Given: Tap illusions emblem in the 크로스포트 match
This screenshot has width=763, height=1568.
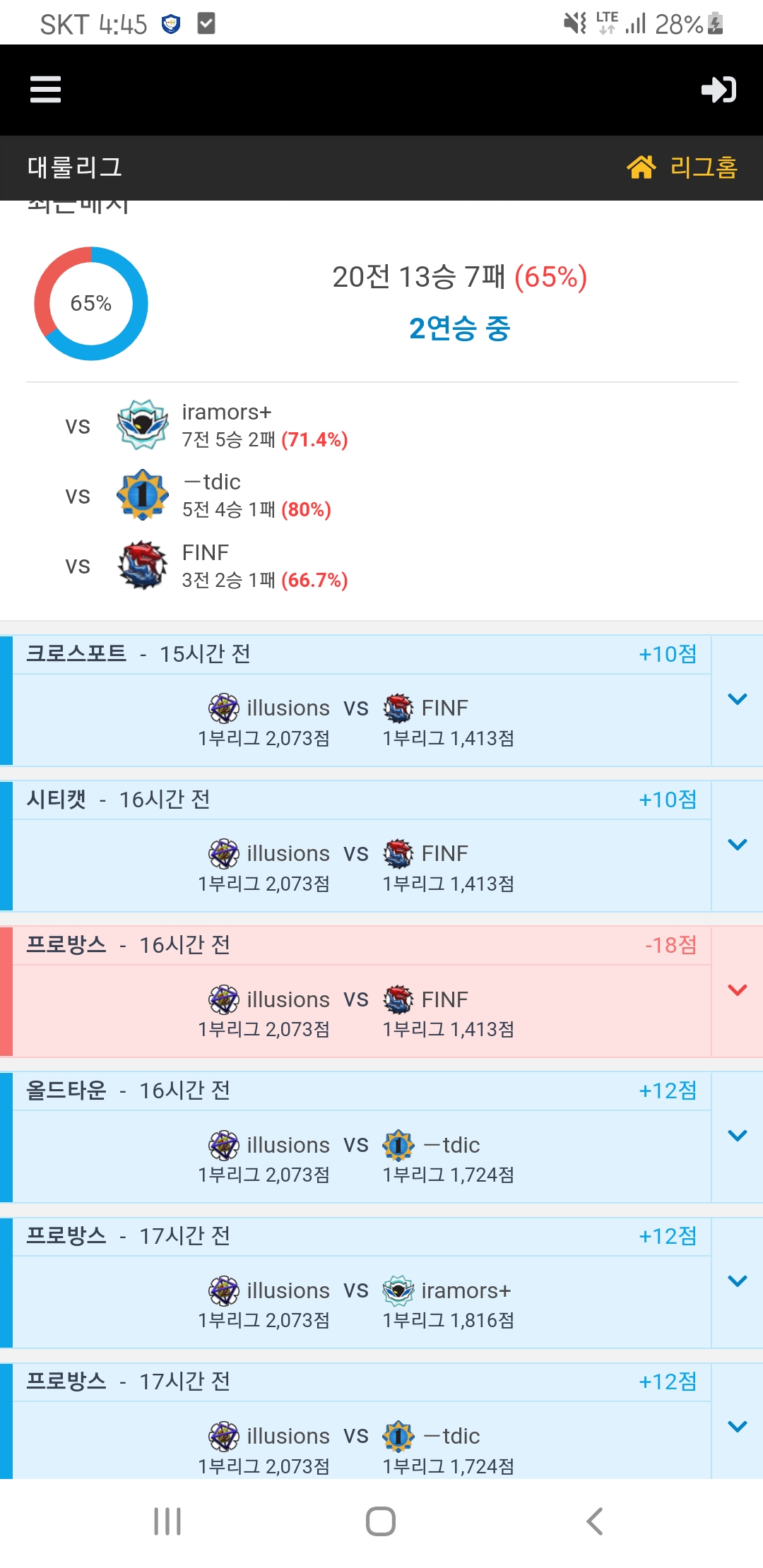Looking at the screenshot, I should point(224,708).
